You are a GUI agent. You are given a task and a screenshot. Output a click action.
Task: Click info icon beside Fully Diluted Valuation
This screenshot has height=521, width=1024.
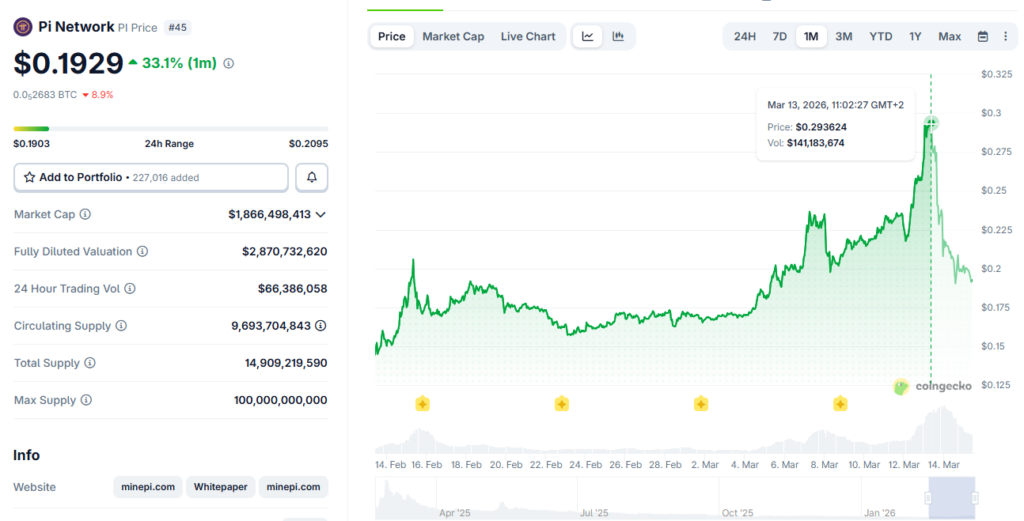point(143,252)
